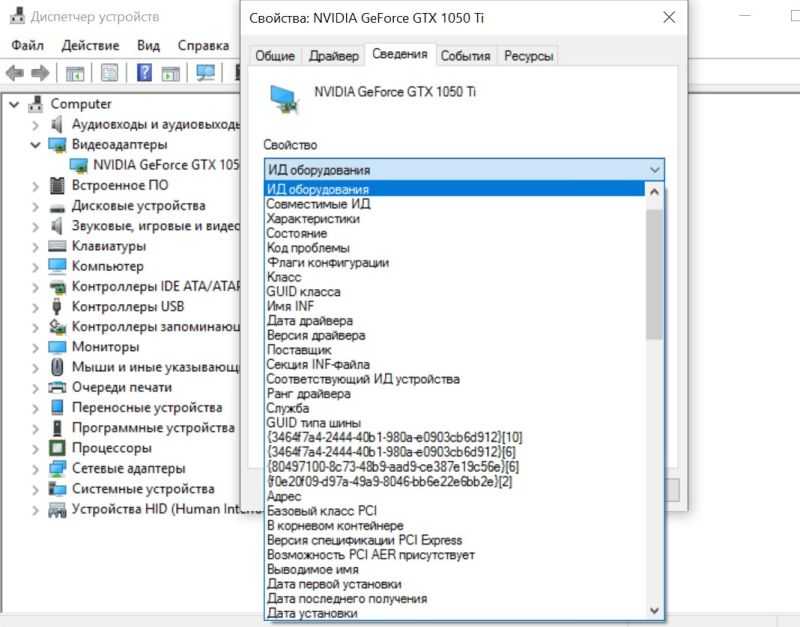Switch to the Драйвер tab
Viewport: 800px width, 627px height.
point(334,56)
